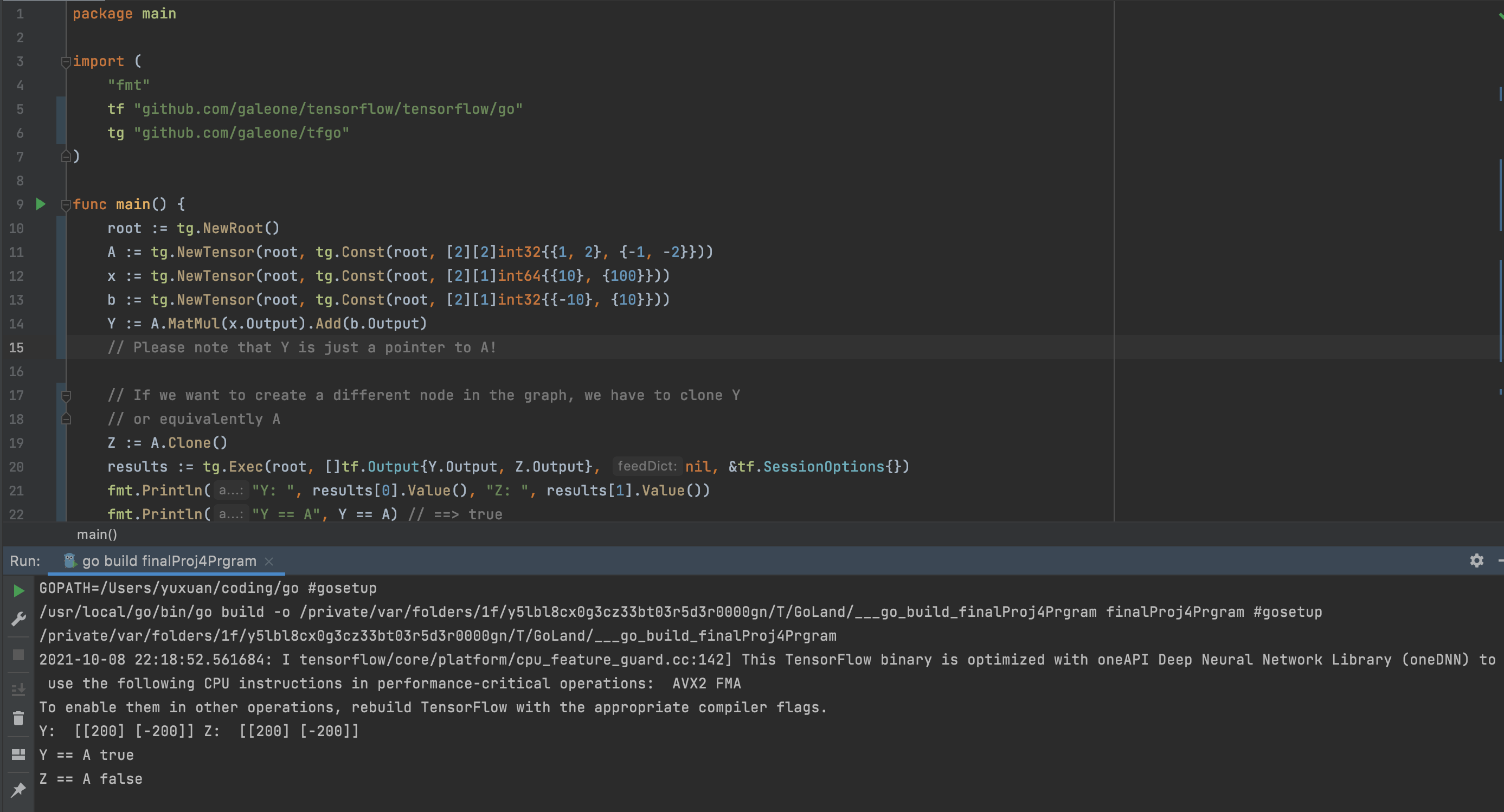Toggle scroll to end of output

pos(18,689)
